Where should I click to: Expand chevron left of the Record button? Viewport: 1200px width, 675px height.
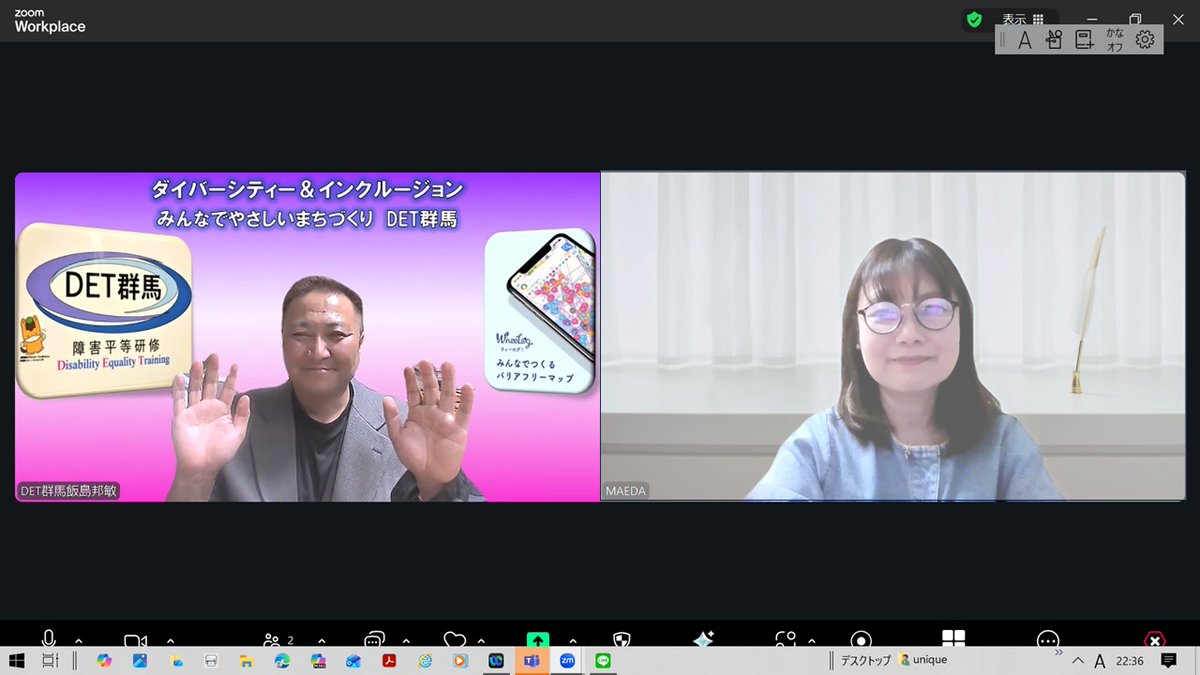pyautogui.click(x=811, y=640)
